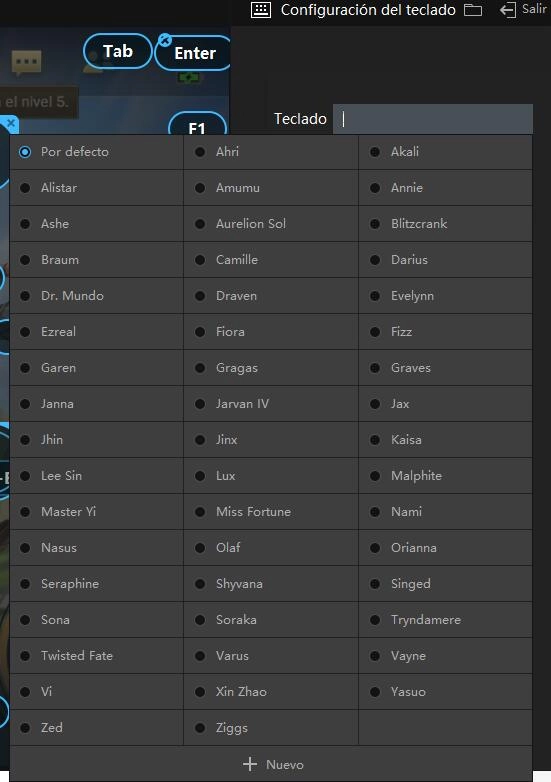Open the folder icon next to Configuración del teclado
This screenshot has width=551, height=782.
coord(473,10)
